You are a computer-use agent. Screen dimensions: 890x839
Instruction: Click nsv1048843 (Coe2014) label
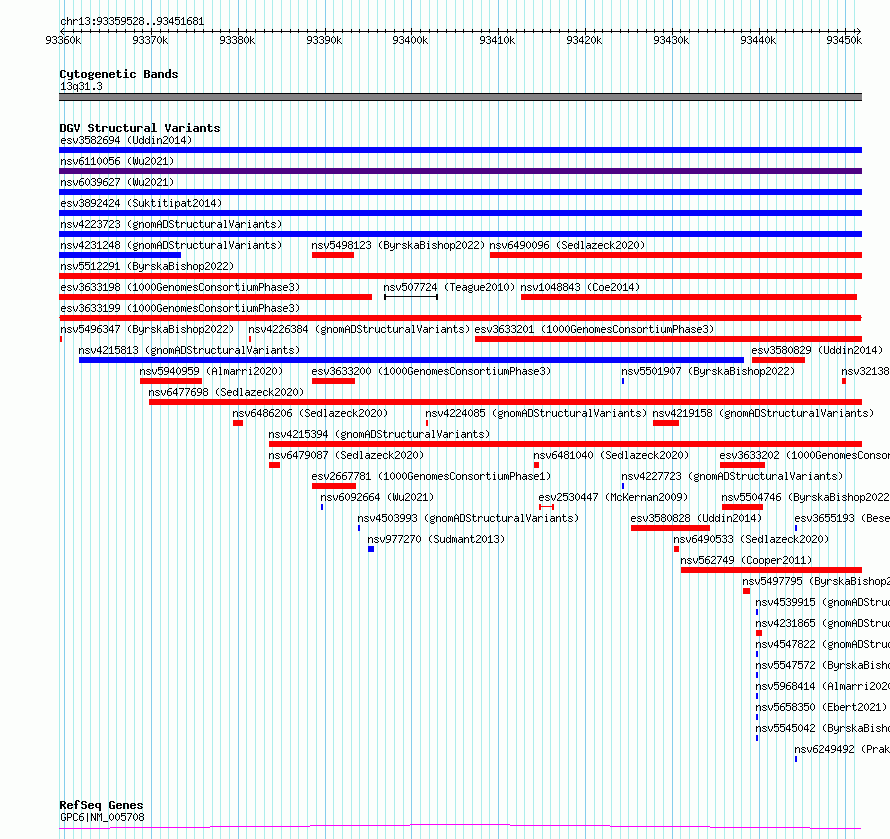pos(580,287)
